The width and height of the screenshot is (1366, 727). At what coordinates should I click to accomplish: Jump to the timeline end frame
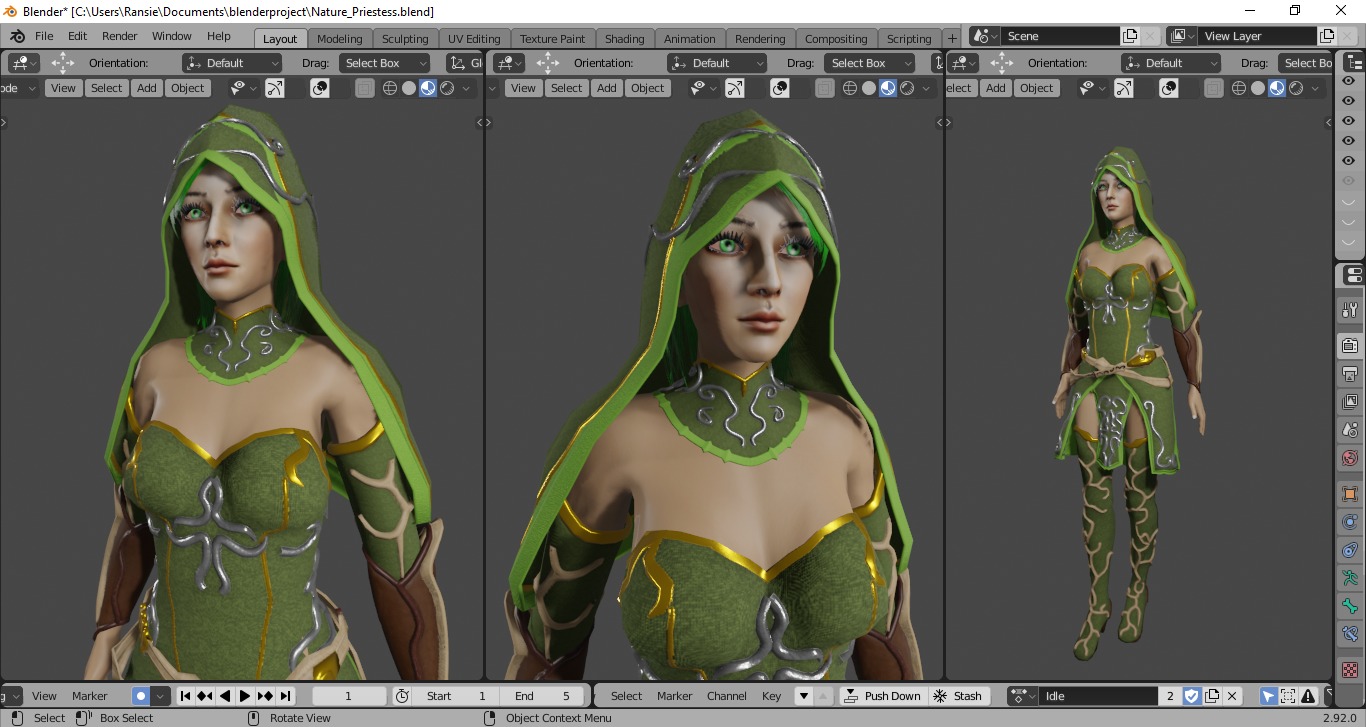pyautogui.click(x=286, y=696)
